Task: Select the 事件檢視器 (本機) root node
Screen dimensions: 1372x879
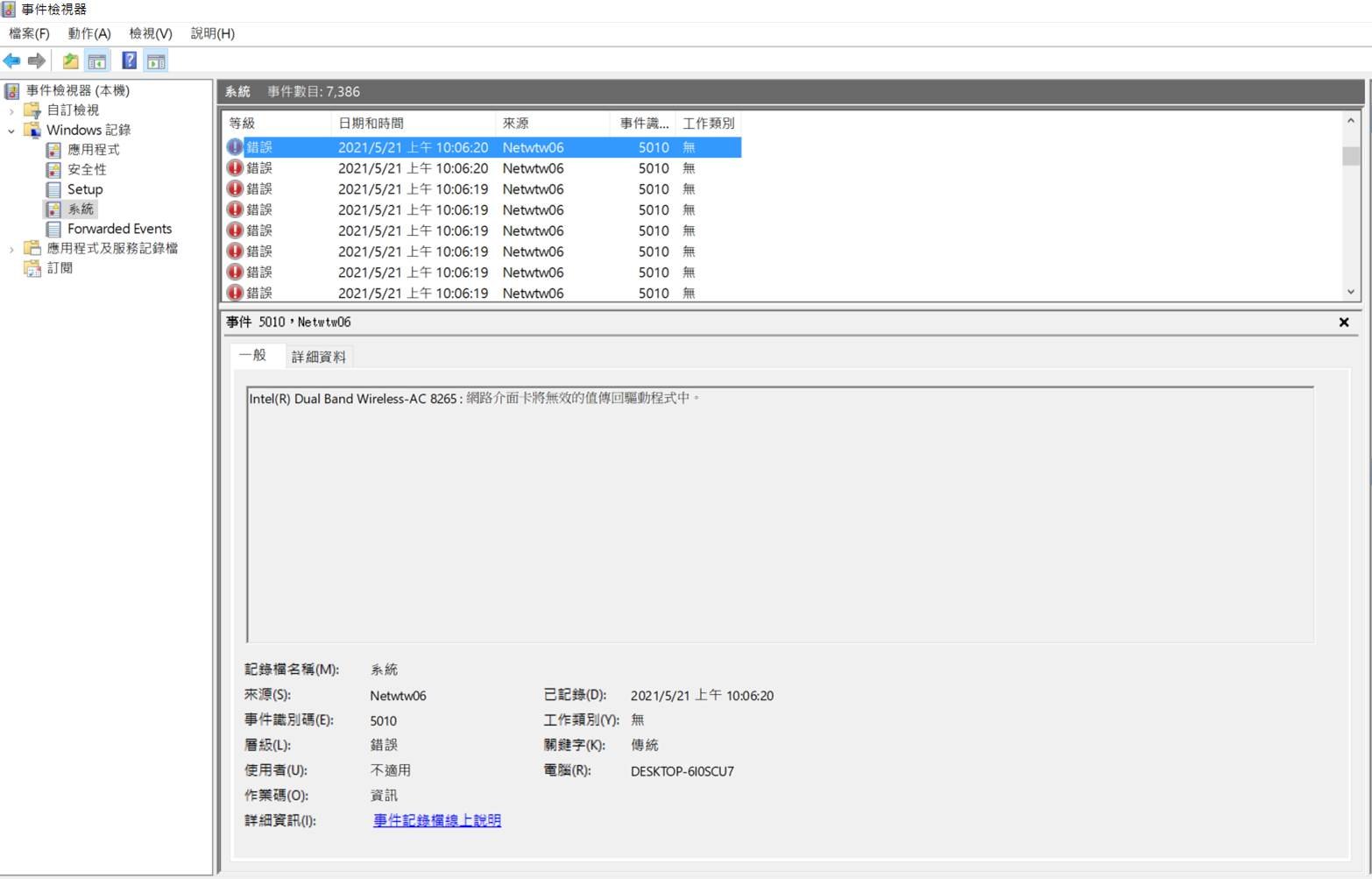Action: pos(77,90)
